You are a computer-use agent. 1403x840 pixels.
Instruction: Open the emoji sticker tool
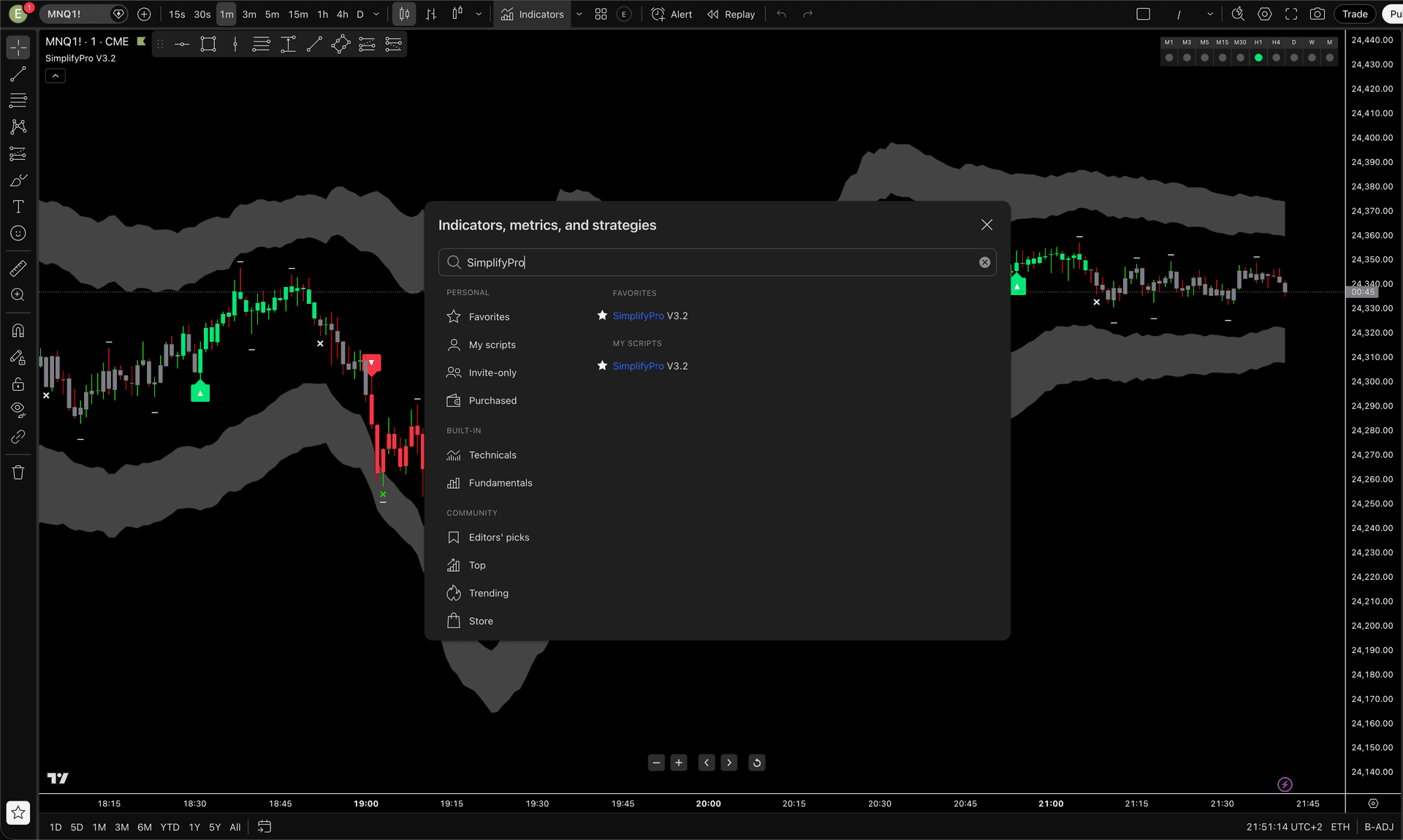18,233
